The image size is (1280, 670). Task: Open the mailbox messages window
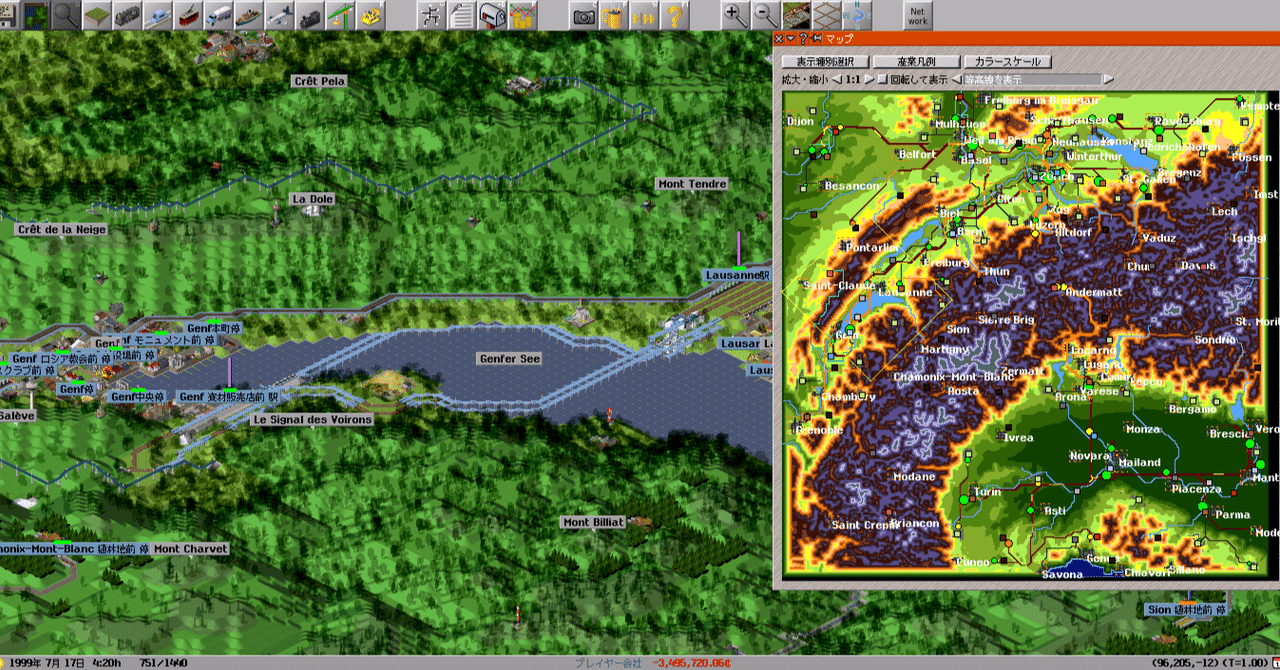tap(491, 15)
